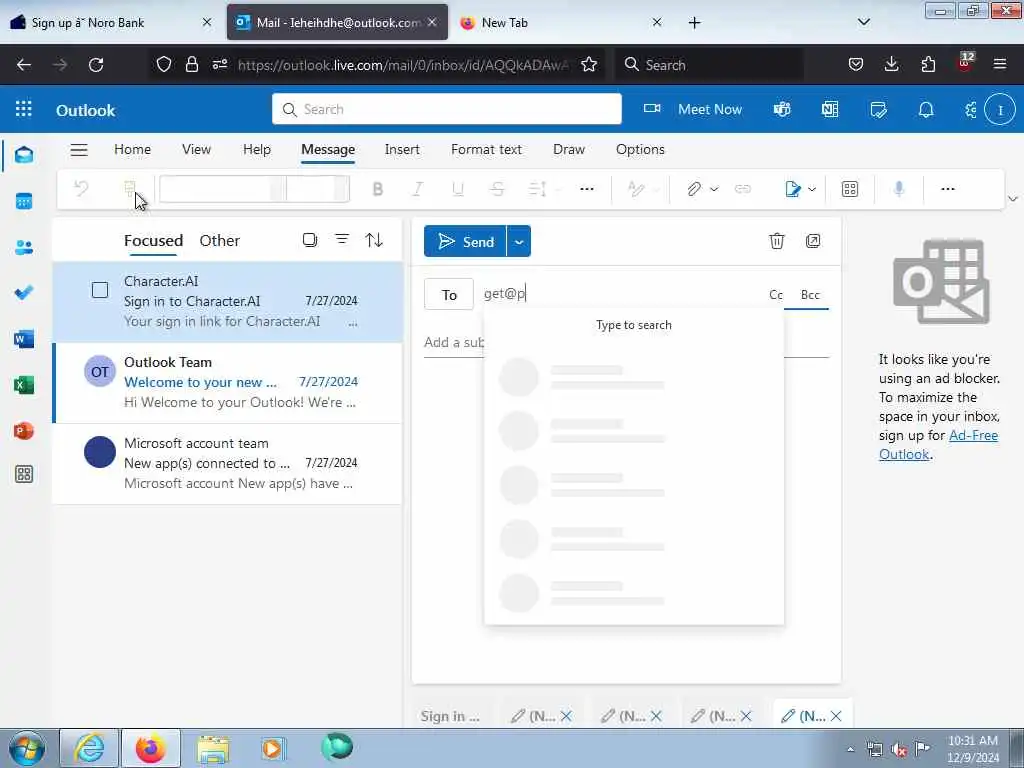
Task: Open Calendar in the left sidebar
Action: [24, 201]
